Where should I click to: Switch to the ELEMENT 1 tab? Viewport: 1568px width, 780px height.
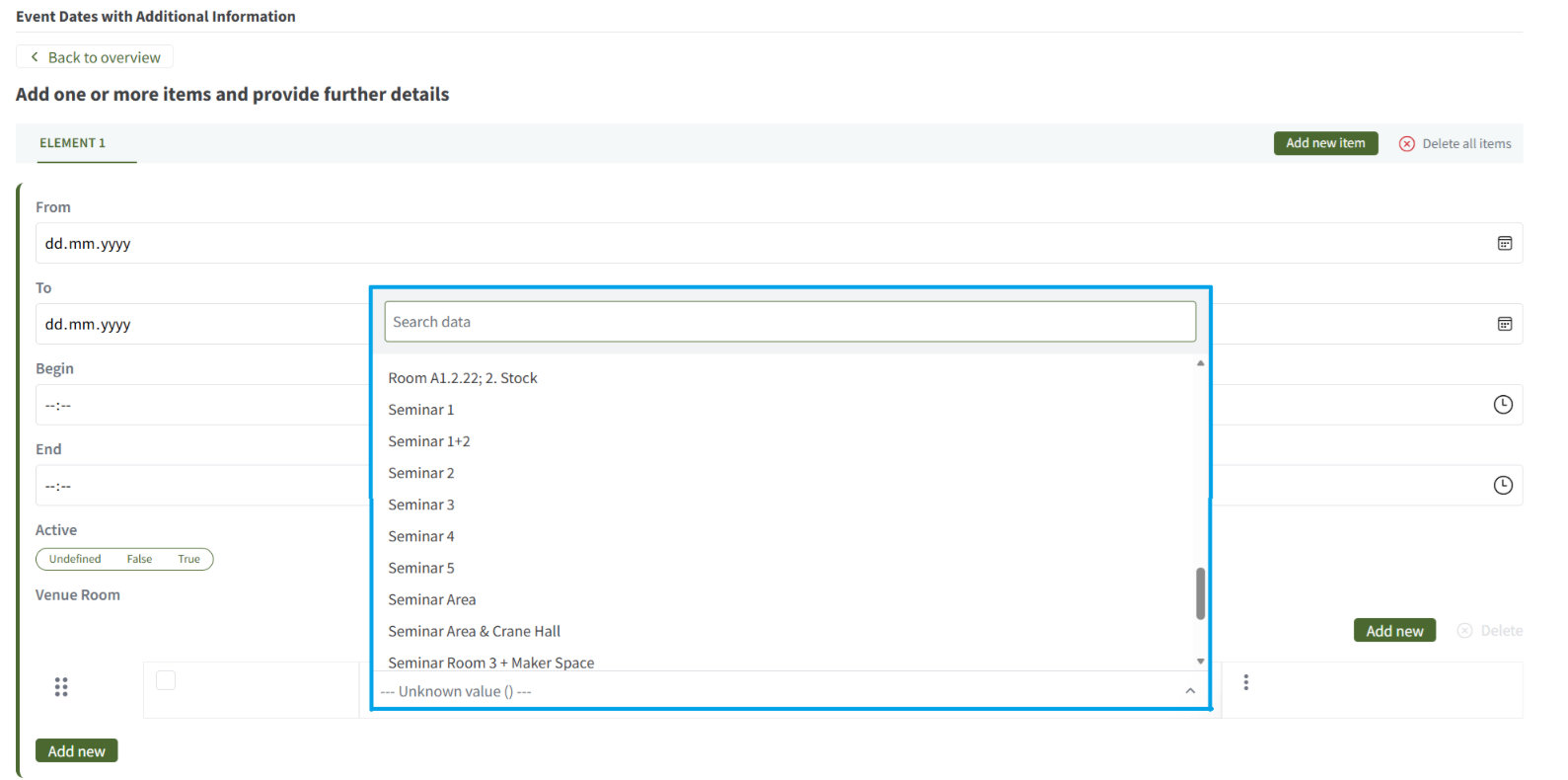73,143
